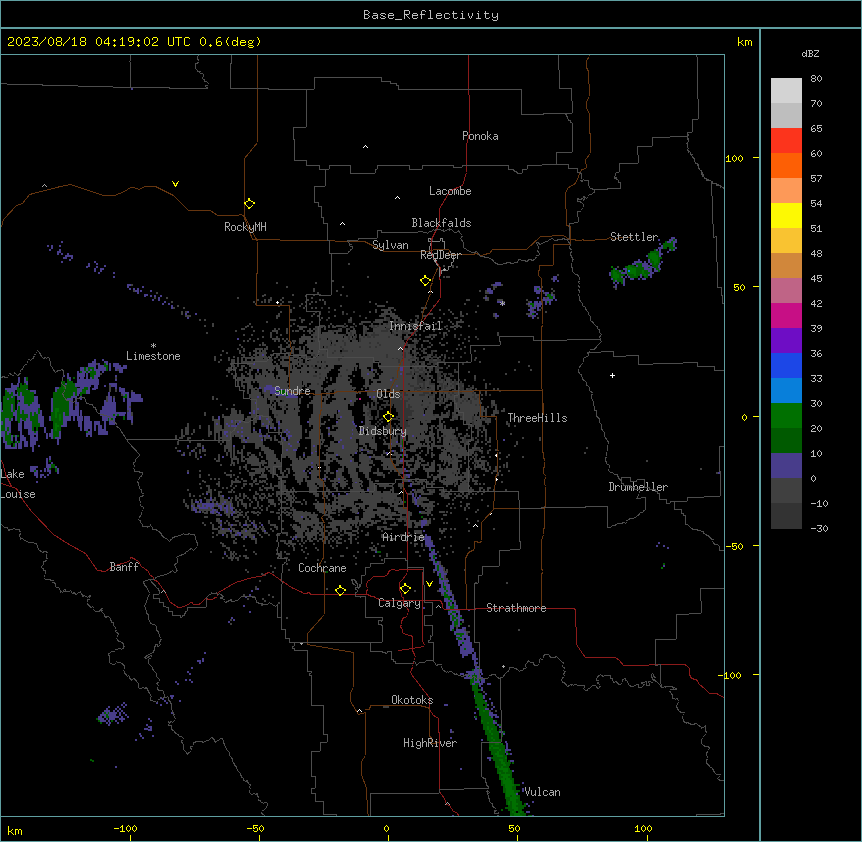This screenshot has width=862, height=842.
Task: Click the Okotoks town label
Action: pyautogui.click(x=412, y=700)
